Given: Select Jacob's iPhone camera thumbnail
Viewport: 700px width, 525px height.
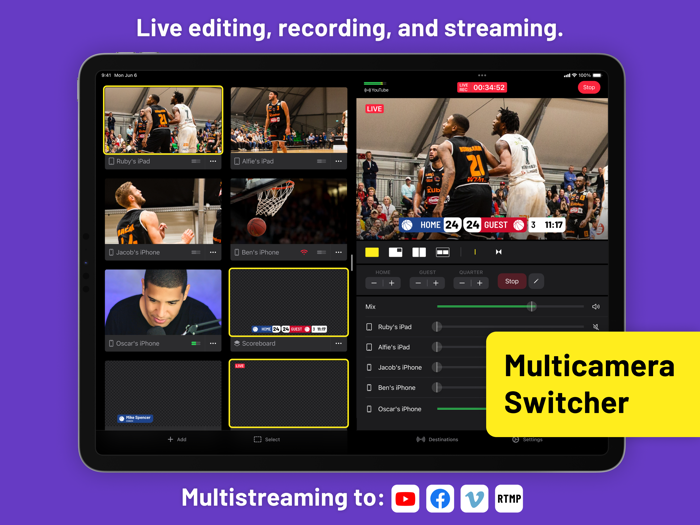Looking at the screenshot, I should (x=163, y=211).
